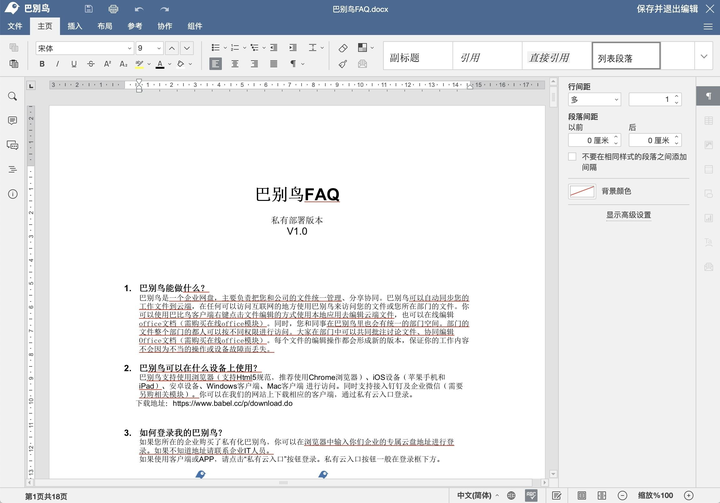Toggle underline formatting

click(73, 64)
